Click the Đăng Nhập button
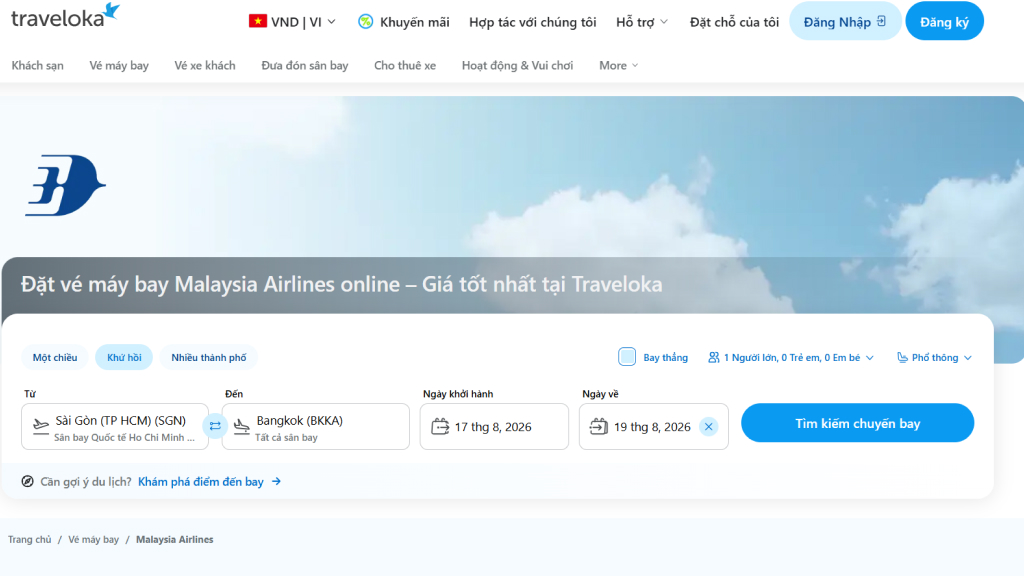 coord(845,21)
